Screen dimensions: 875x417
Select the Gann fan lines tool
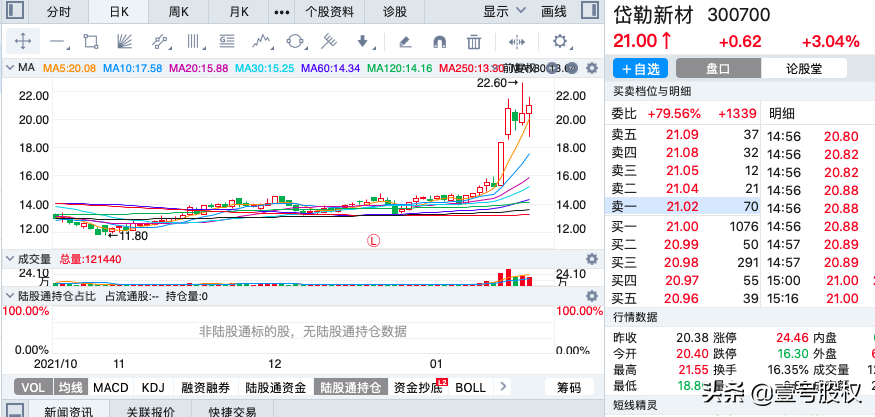click(x=125, y=42)
